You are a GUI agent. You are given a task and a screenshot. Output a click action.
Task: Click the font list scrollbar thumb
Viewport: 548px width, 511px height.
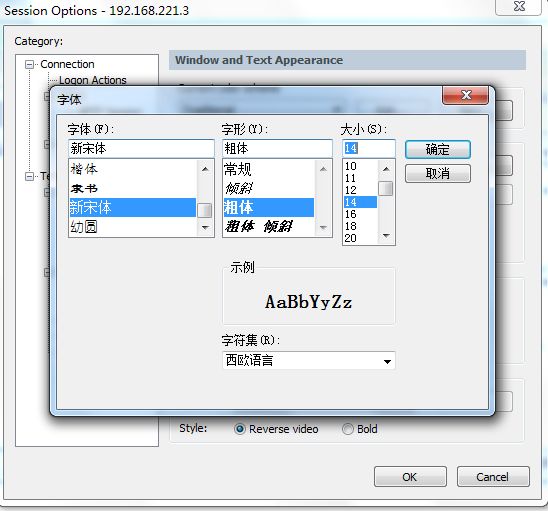tap(205, 211)
